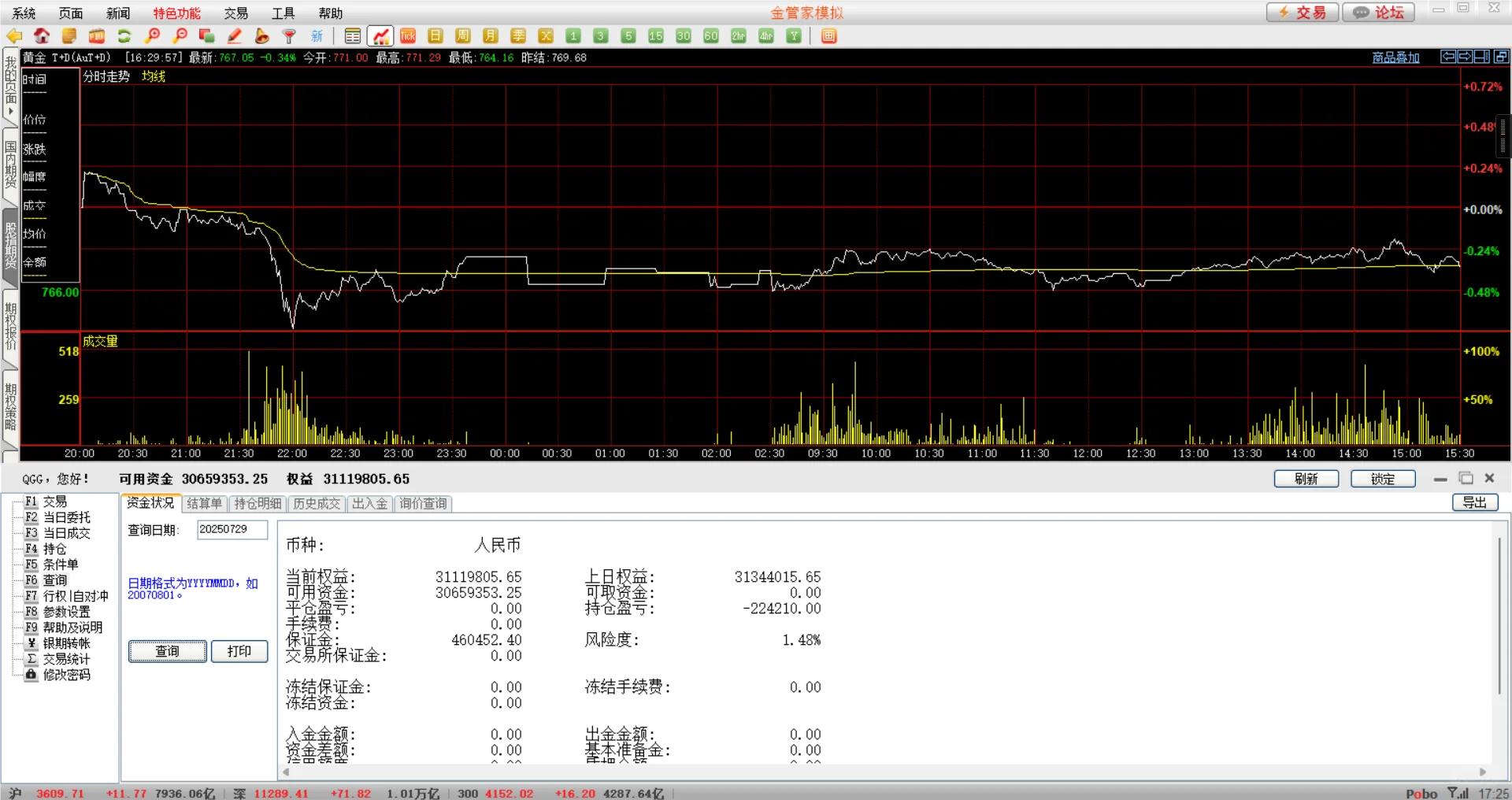Image resolution: width=1512 pixels, height=800 pixels.
Task: Open the 特色功能 menu
Action: (176, 13)
